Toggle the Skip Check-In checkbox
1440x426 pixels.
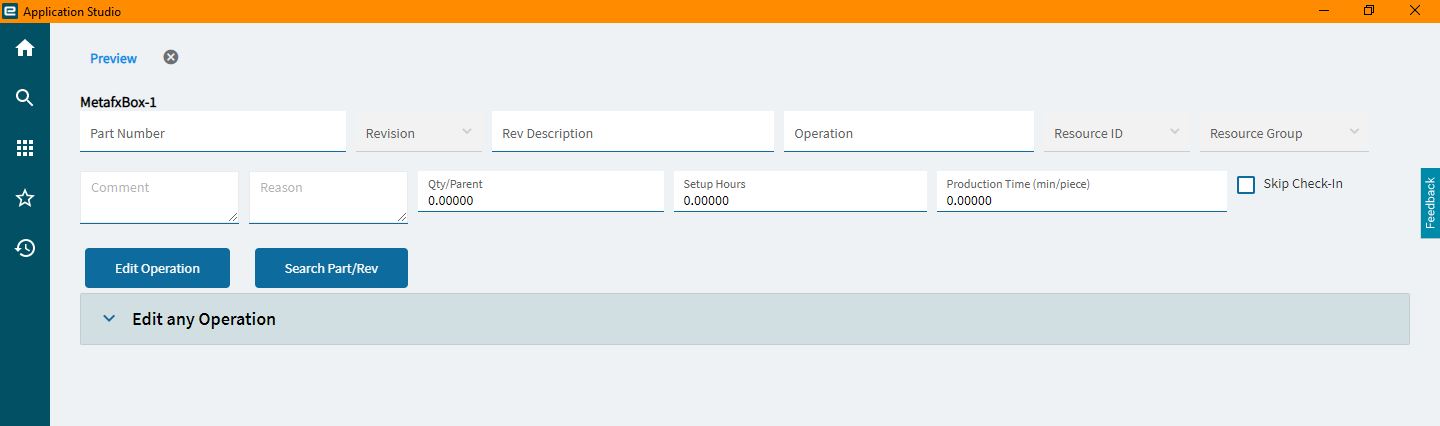[x=1246, y=185]
